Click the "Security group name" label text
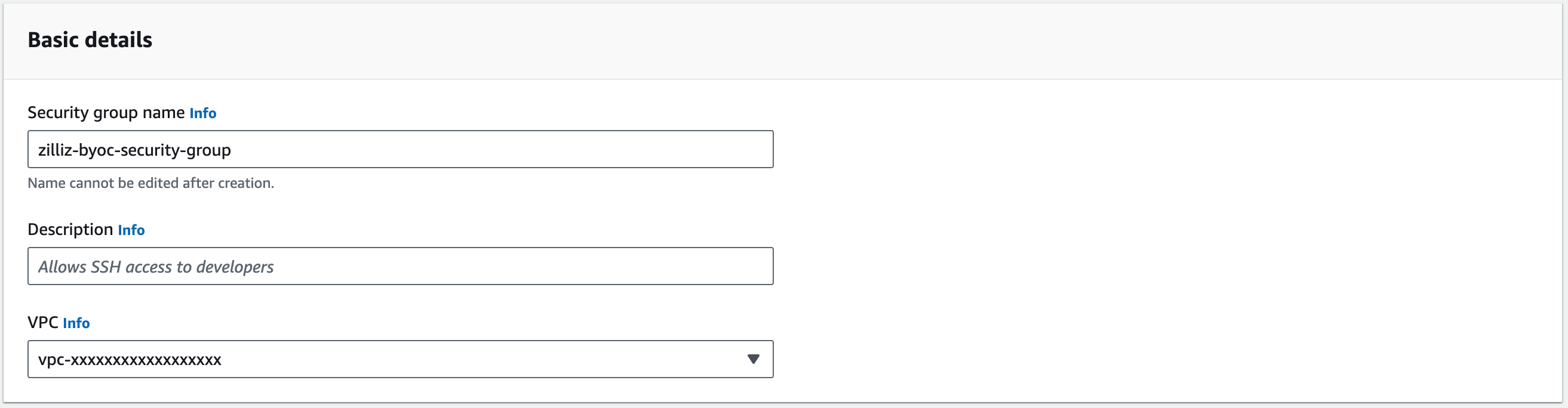Viewport: 1568px width, 408px height. (x=106, y=113)
